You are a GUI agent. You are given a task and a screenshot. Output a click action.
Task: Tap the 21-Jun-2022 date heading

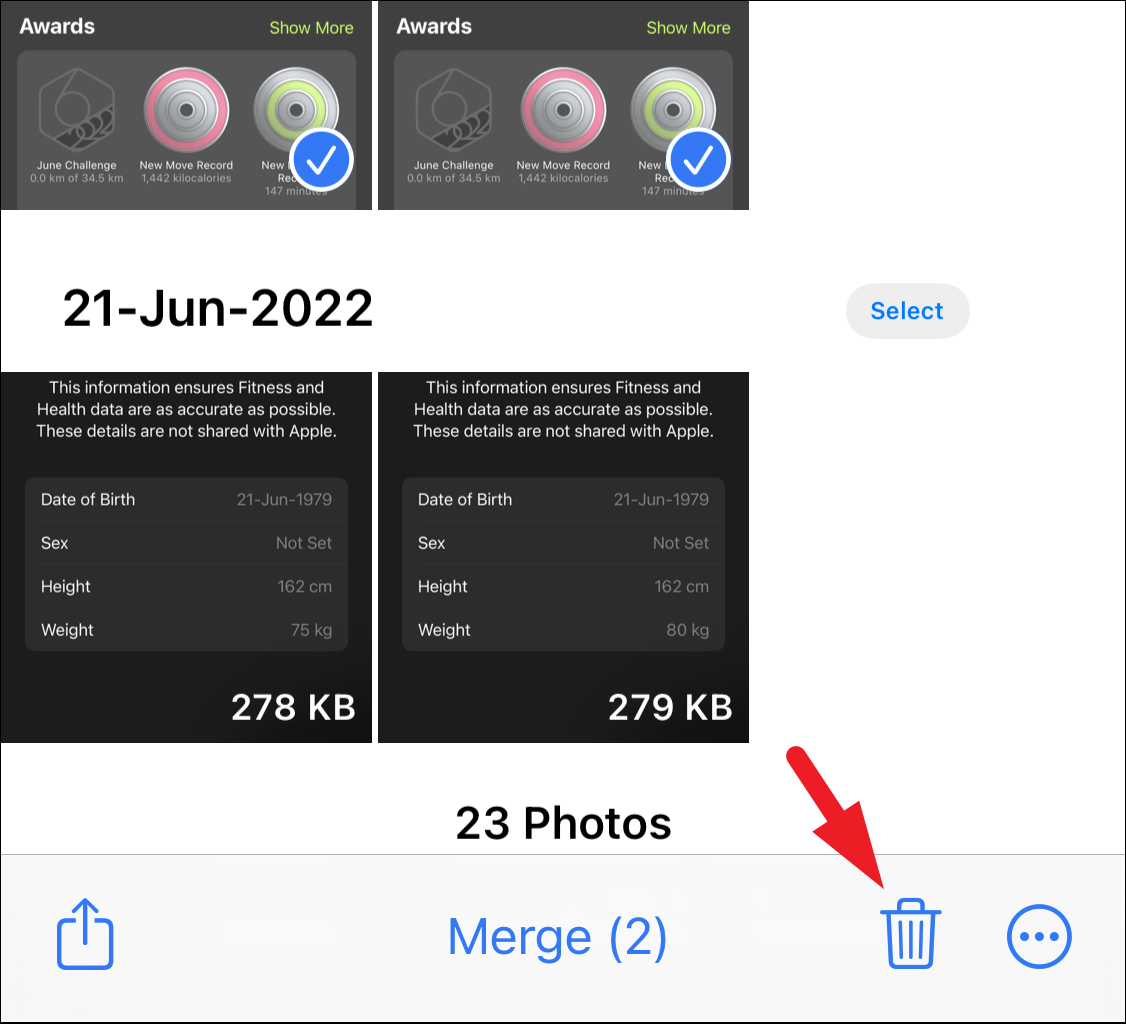pos(218,309)
